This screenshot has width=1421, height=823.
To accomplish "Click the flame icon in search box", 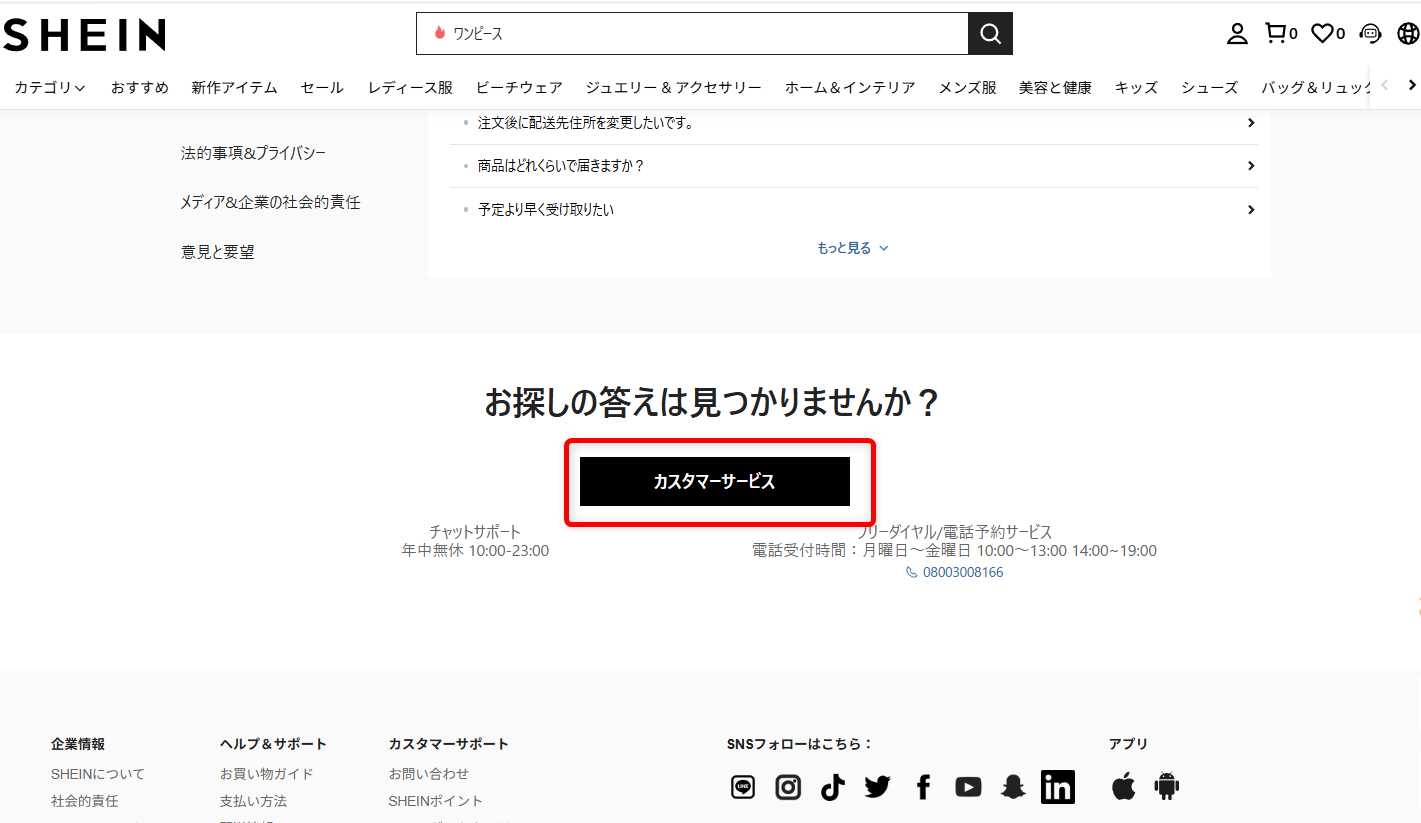I will 439,33.
